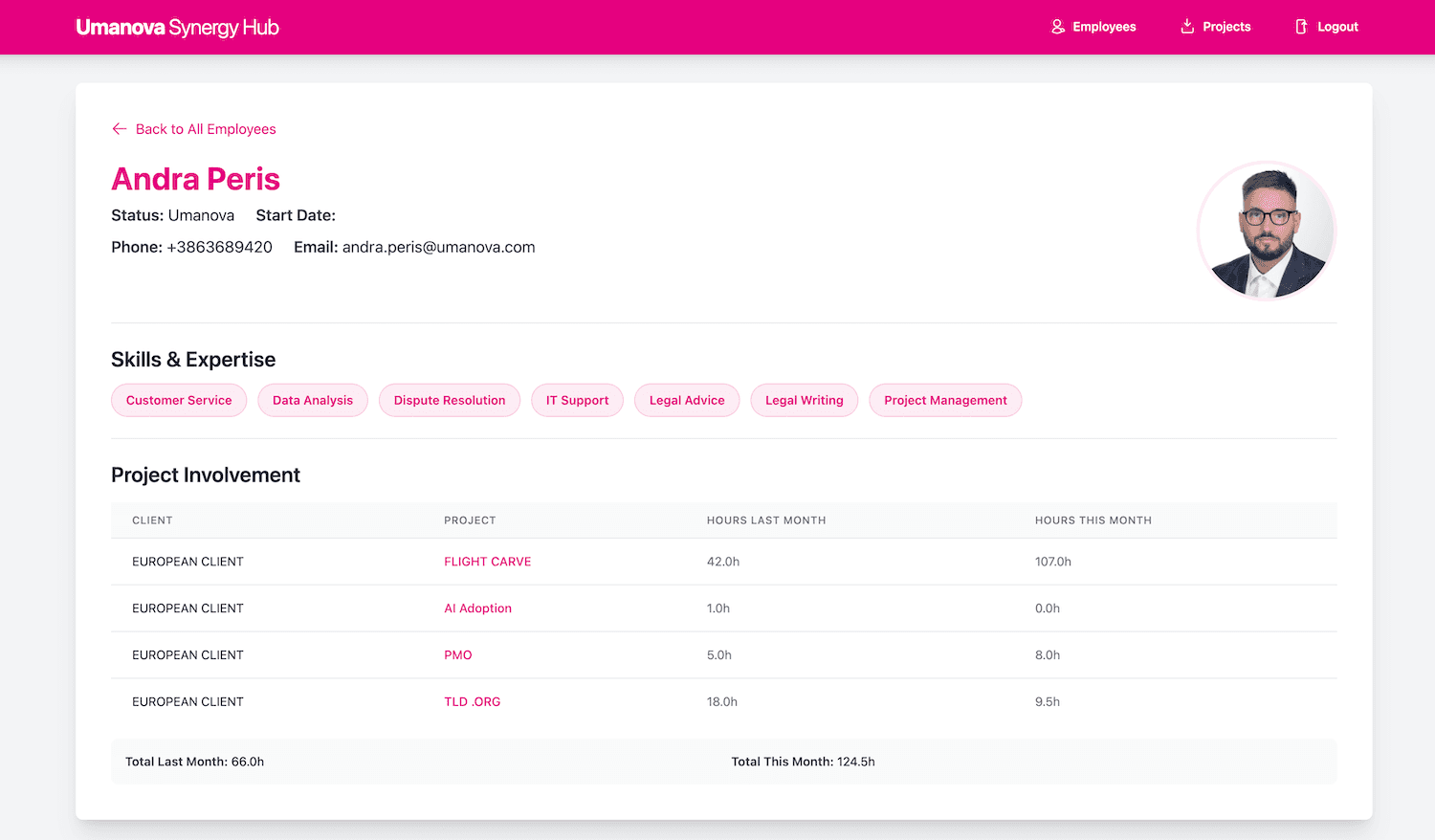
Task: Open the TLD .ORG project link
Action: pyautogui.click(x=472, y=701)
